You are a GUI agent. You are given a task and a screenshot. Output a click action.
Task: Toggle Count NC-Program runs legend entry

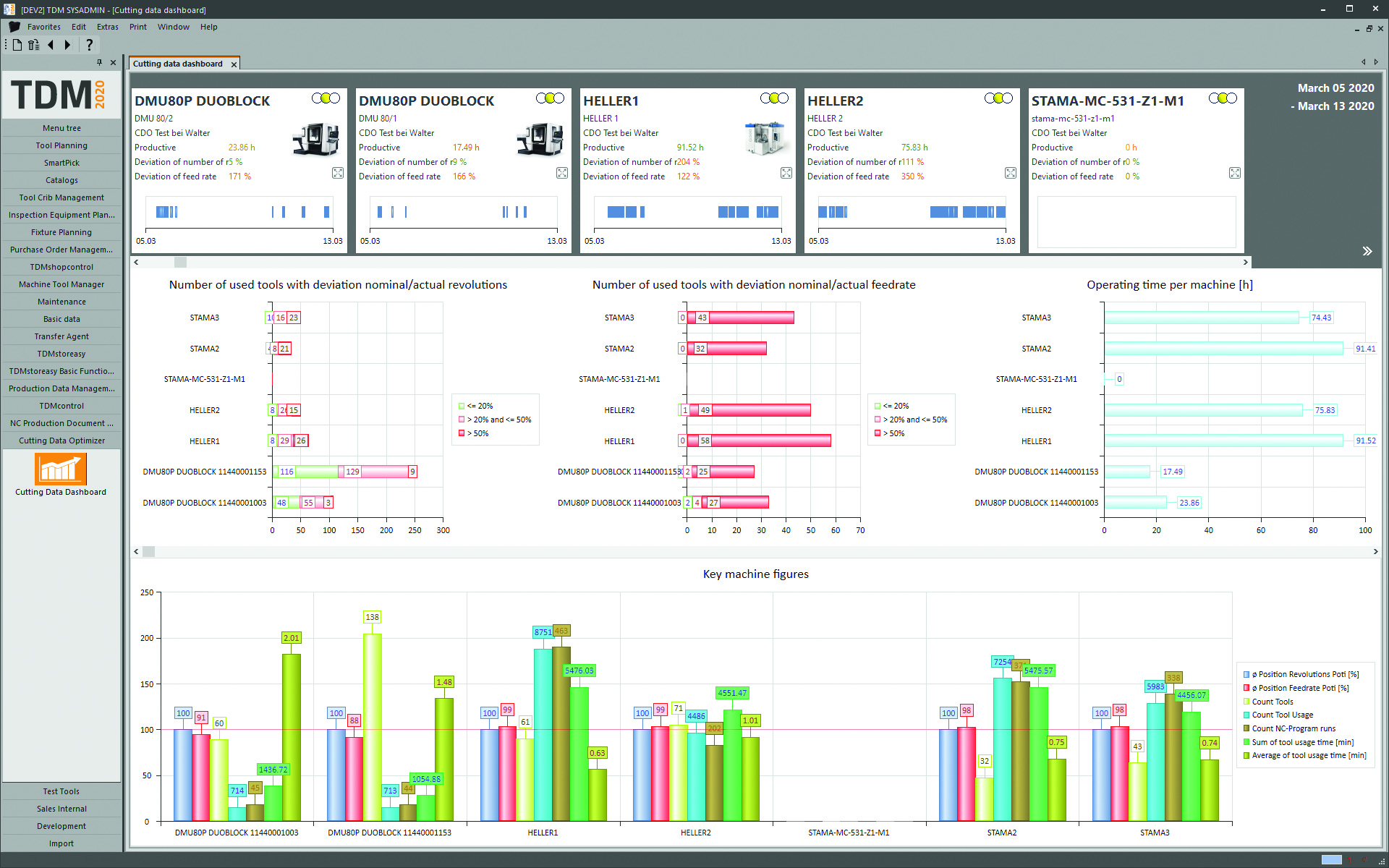point(1293,728)
